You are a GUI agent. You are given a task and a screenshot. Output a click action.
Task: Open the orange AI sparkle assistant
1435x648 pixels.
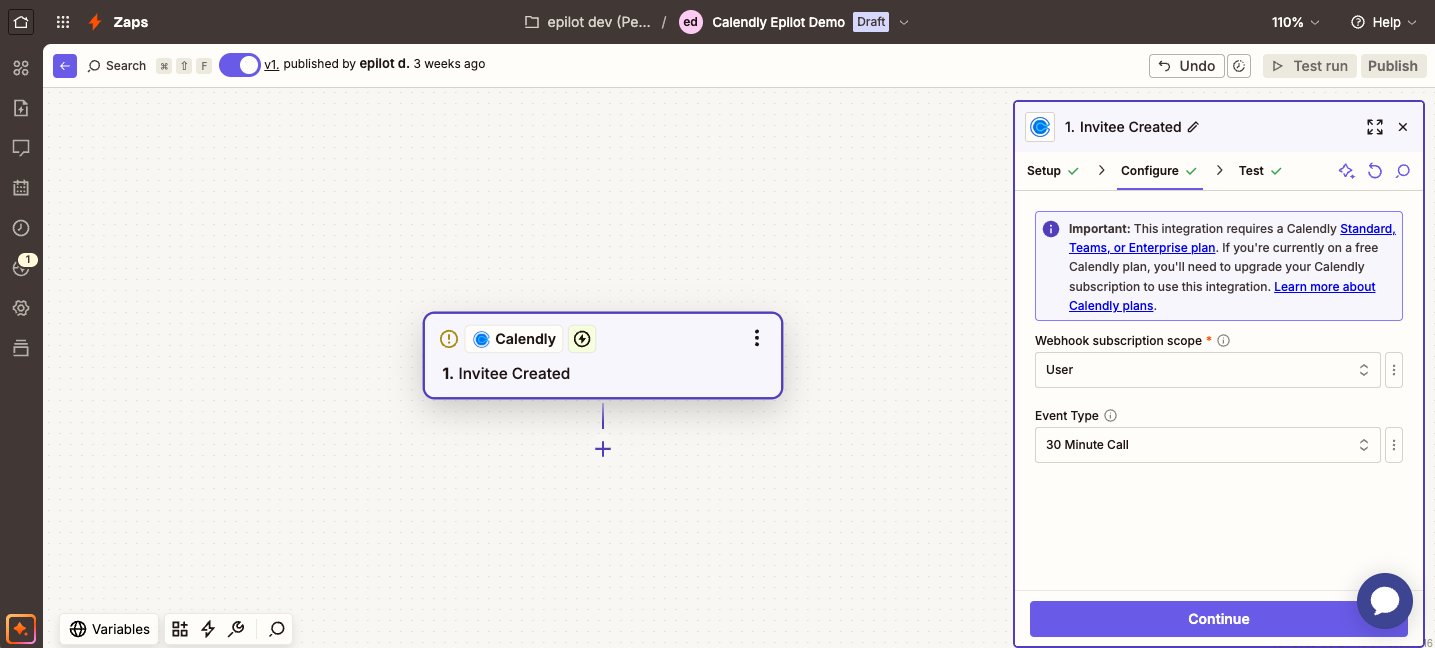pyautogui.click(x=21, y=629)
